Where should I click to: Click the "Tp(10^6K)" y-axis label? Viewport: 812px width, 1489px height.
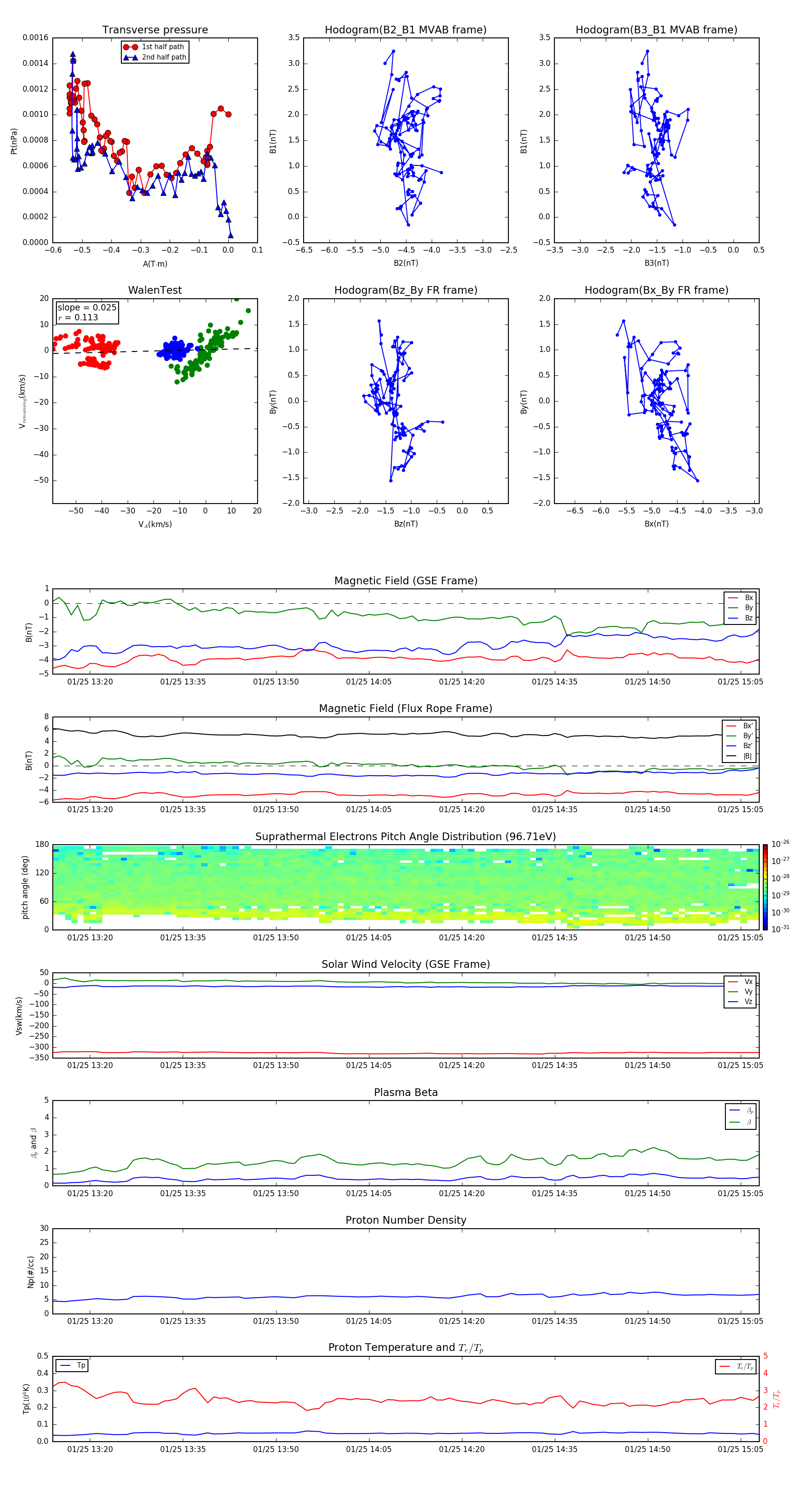tap(26, 1399)
